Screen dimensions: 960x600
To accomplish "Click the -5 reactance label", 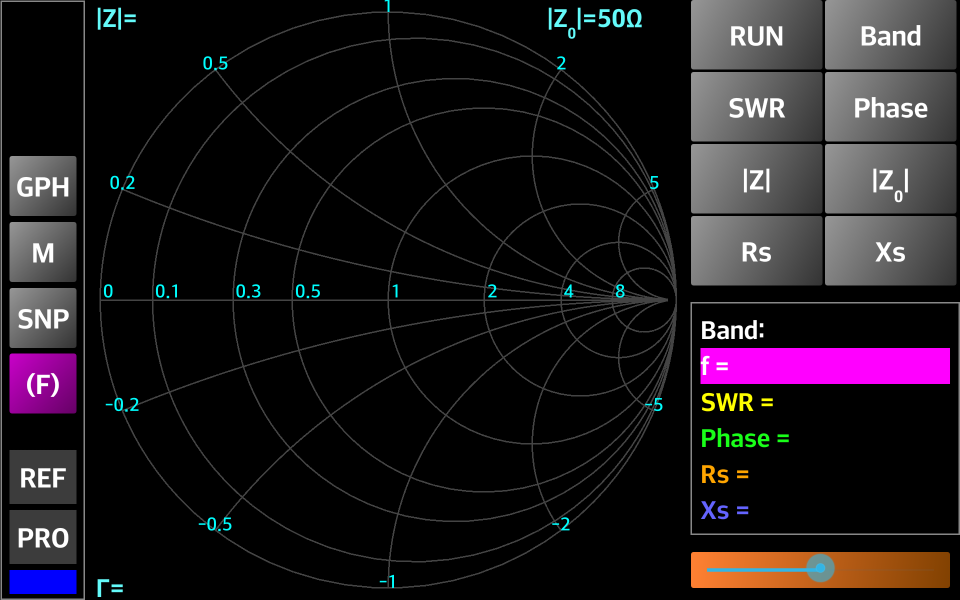I will pyautogui.click(x=653, y=405).
